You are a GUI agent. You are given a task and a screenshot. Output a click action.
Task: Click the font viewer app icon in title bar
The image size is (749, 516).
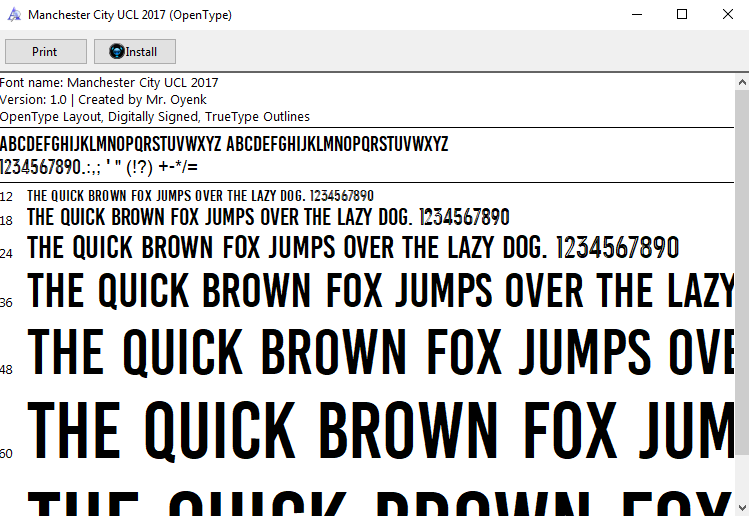click(x=14, y=15)
